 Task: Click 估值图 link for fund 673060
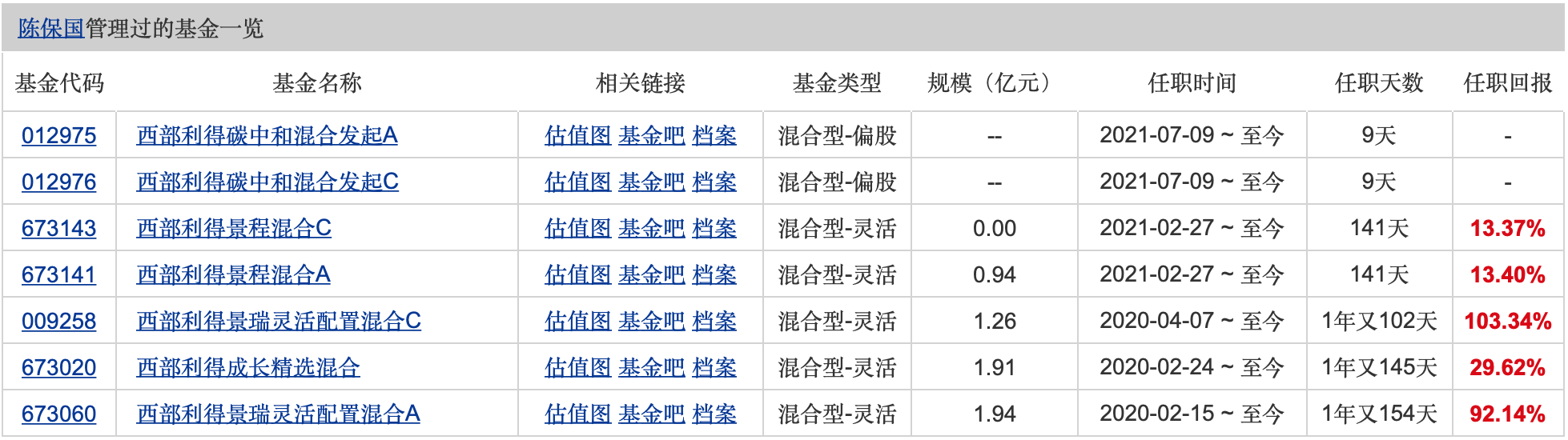pos(578,414)
